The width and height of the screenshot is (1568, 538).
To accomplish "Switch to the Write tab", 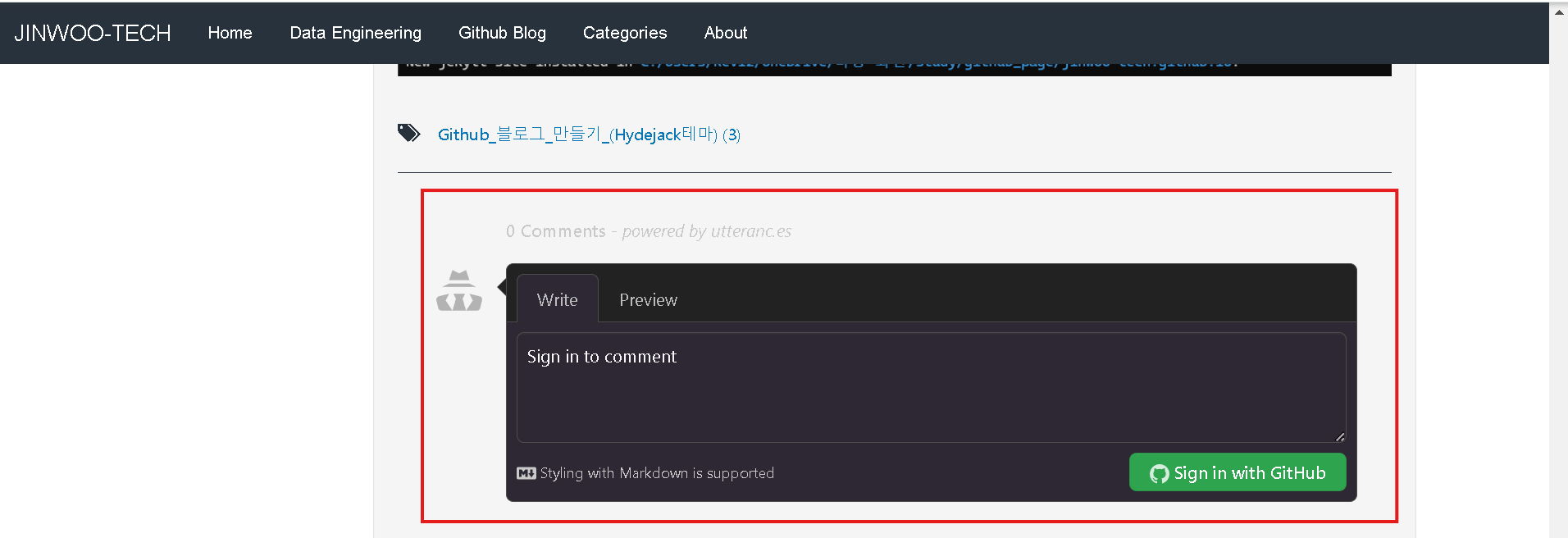I will coord(558,299).
